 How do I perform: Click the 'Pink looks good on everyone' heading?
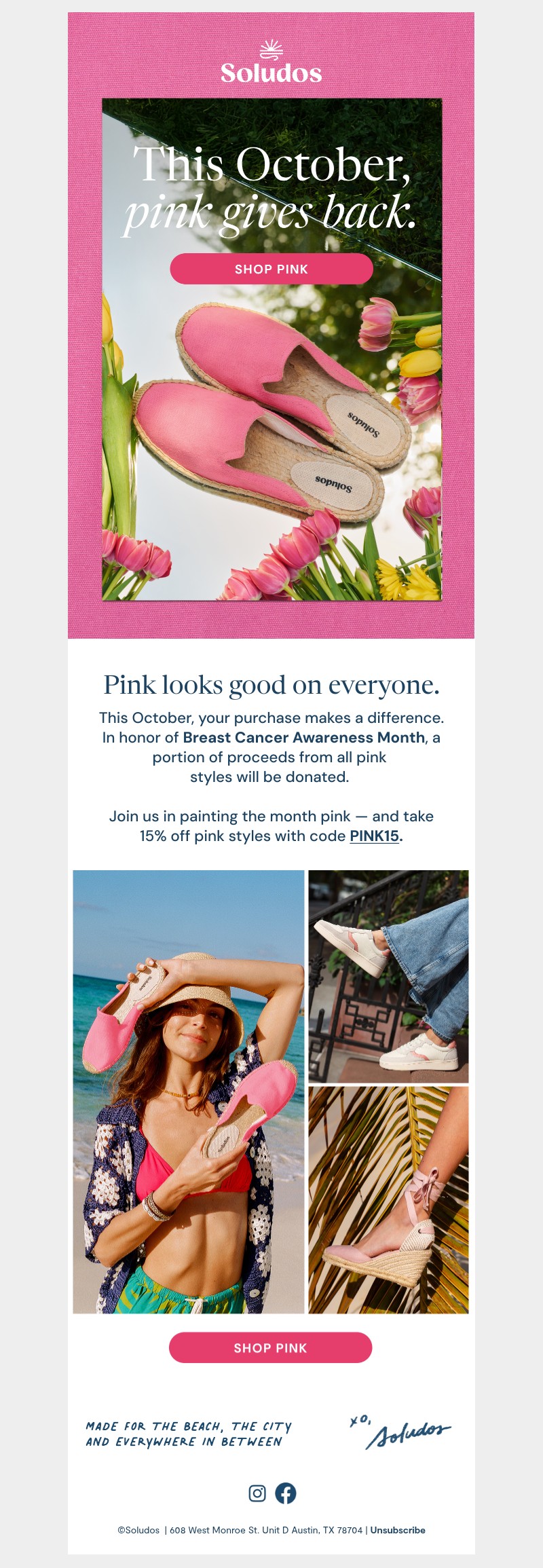point(271,685)
